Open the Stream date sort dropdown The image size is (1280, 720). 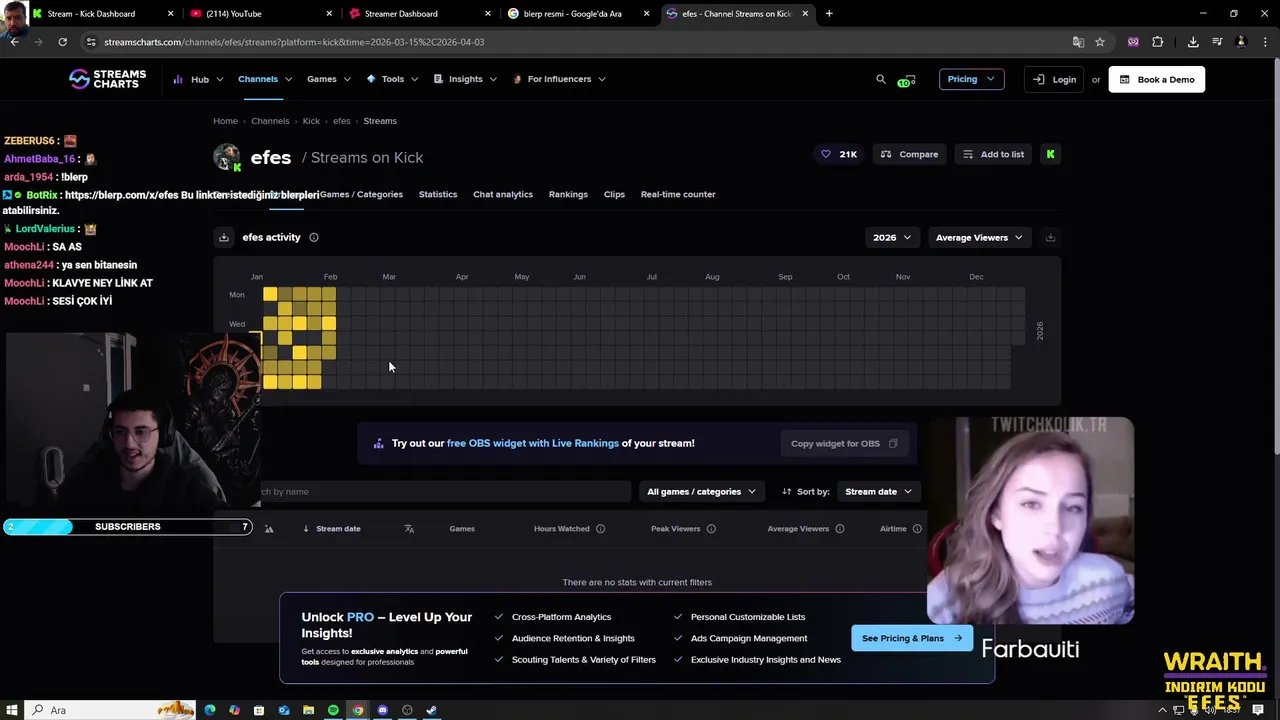878,491
